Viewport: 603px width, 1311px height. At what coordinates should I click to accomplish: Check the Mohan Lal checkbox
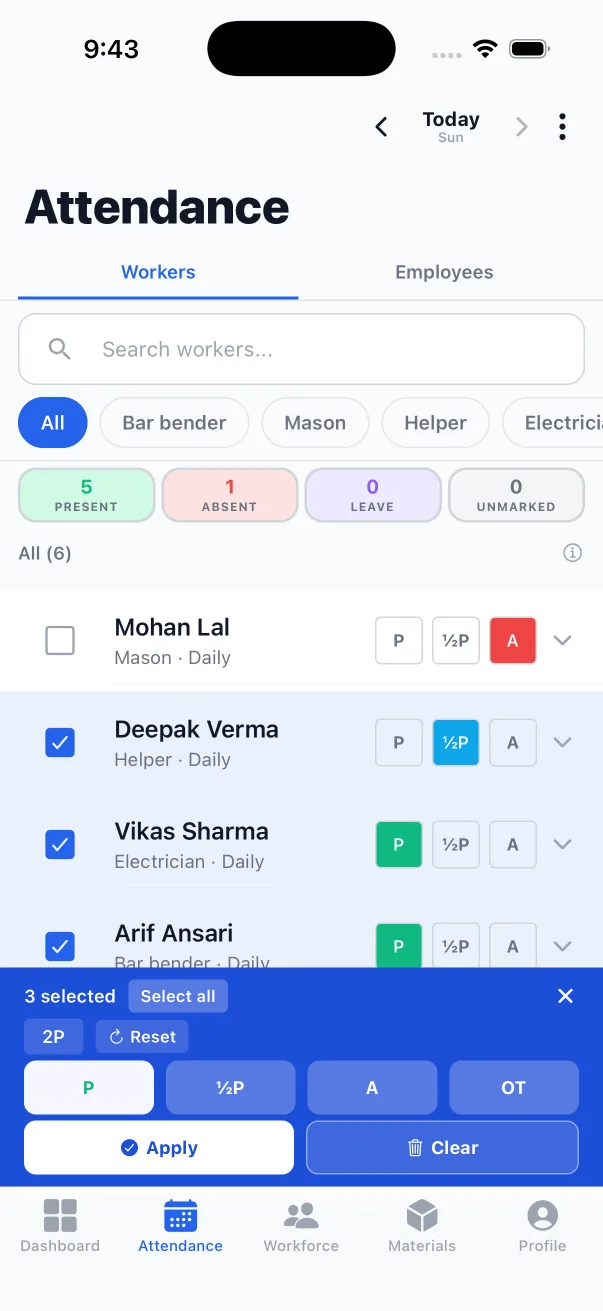click(x=60, y=641)
